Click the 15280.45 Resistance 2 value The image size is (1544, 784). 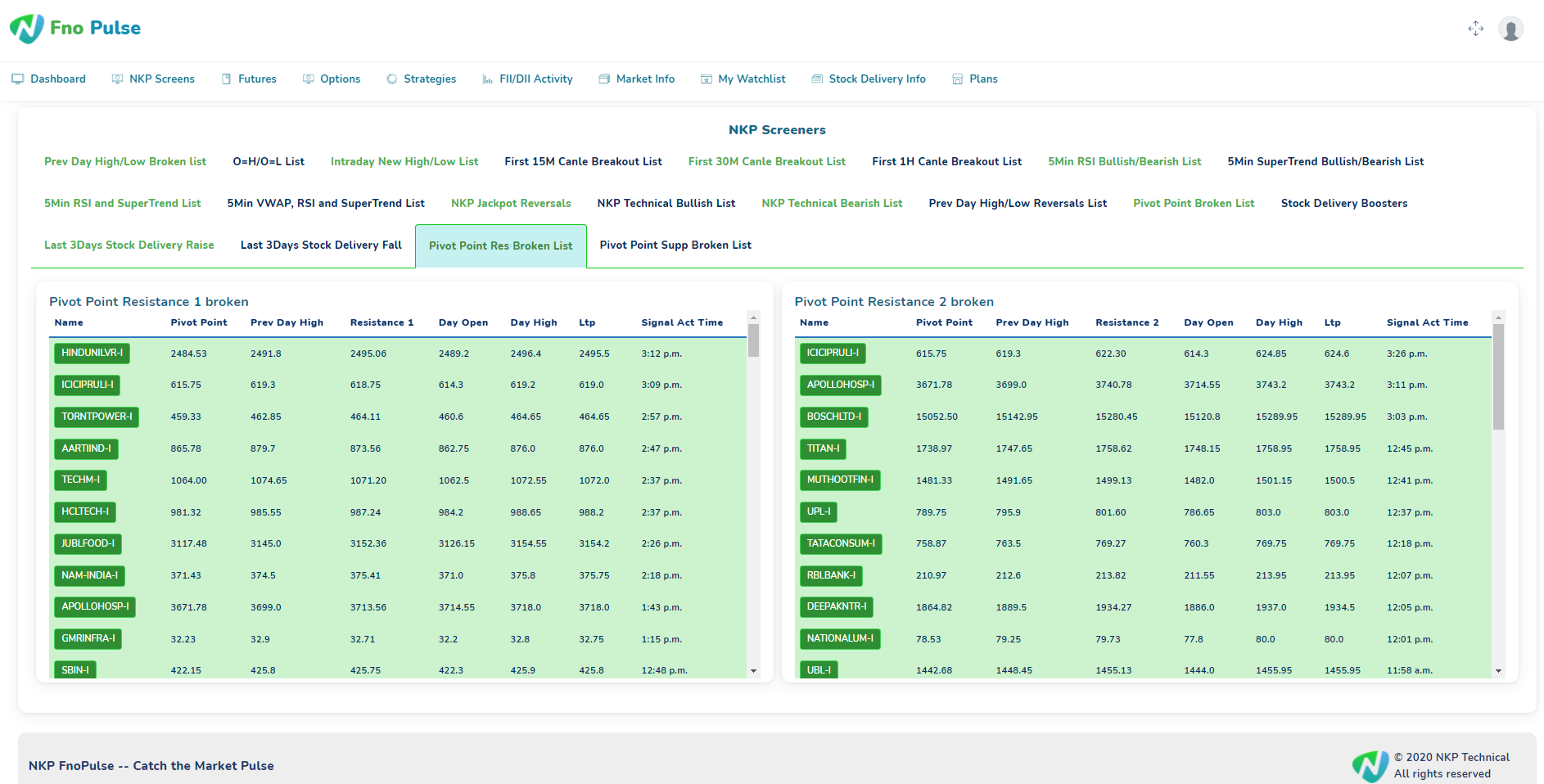pos(1117,417)
